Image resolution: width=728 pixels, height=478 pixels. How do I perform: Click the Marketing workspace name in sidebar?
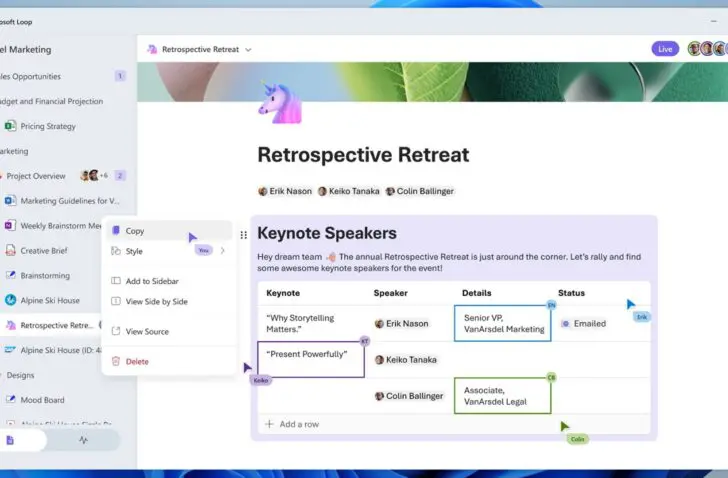(x=26, y=49)
